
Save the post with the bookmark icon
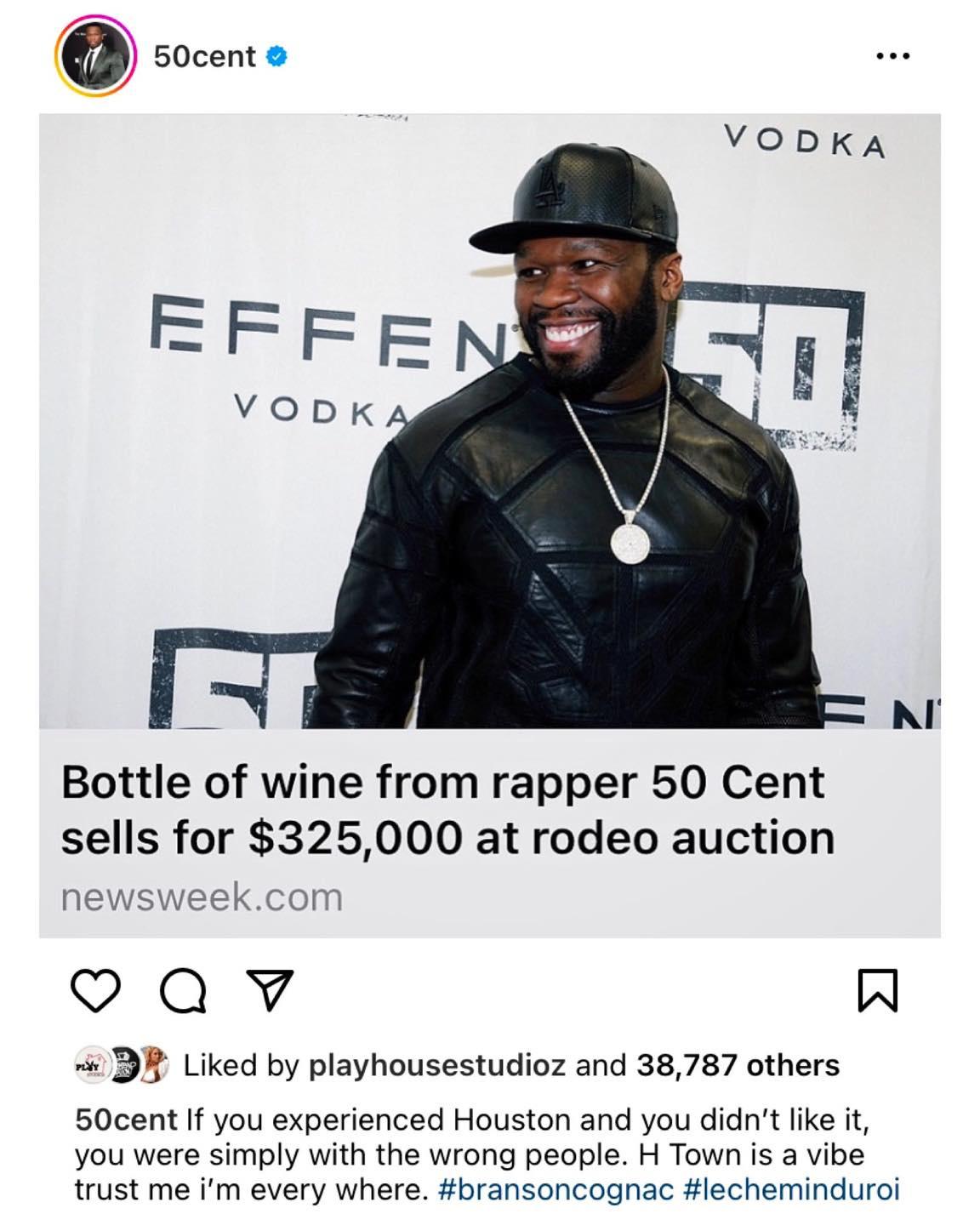tap(878, 993)
